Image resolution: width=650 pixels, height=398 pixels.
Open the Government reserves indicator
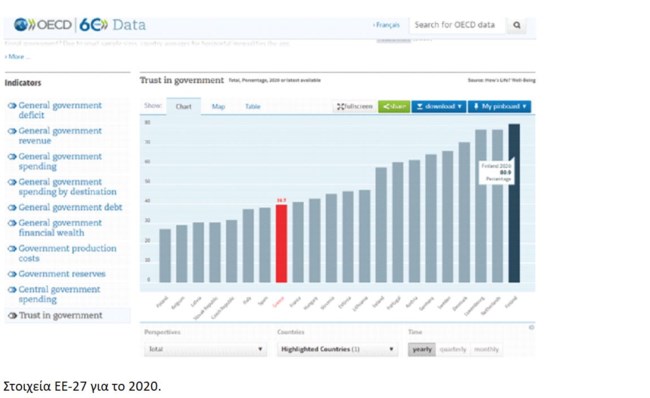click(61, 274)
